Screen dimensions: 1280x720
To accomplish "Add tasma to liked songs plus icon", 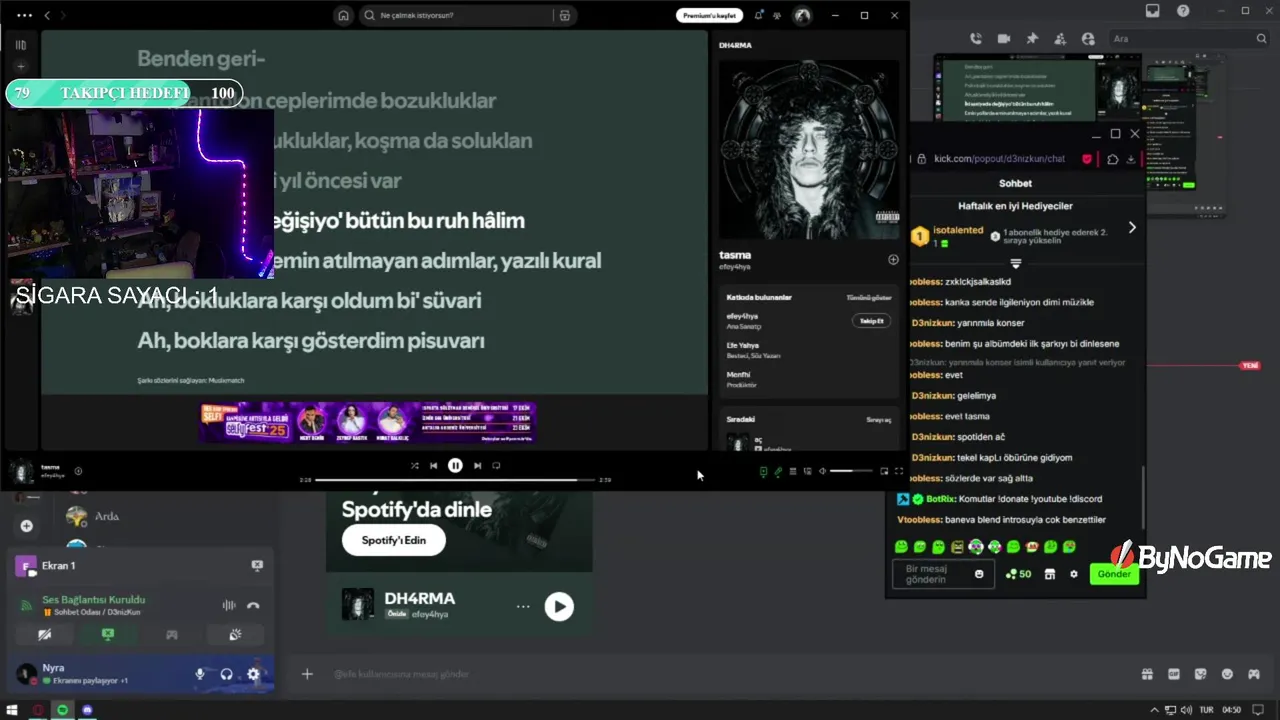I will tap(893, 259).
